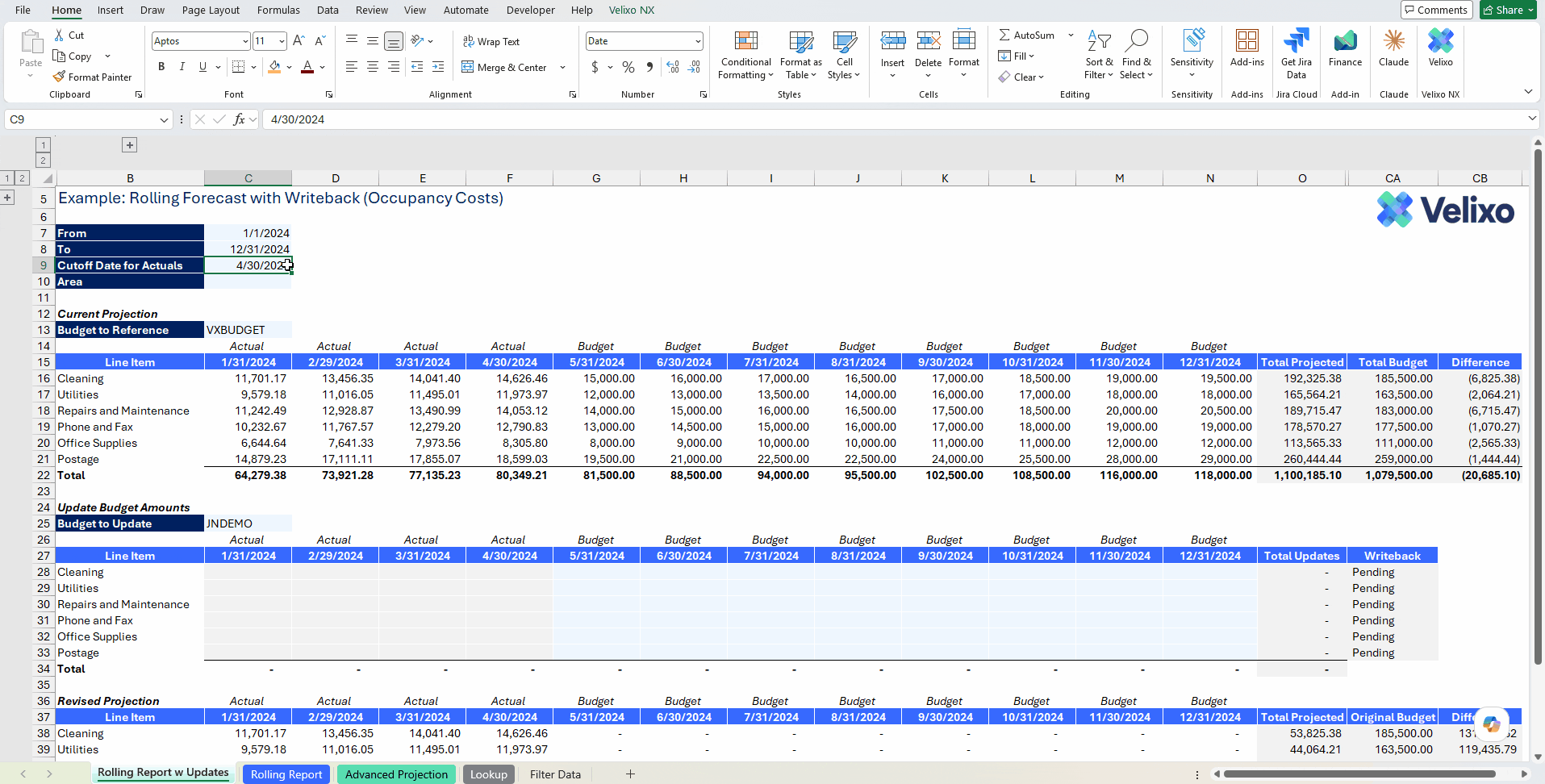Expand the grouped columns plus button
The image size is (1545, 784).
point(129,144)
